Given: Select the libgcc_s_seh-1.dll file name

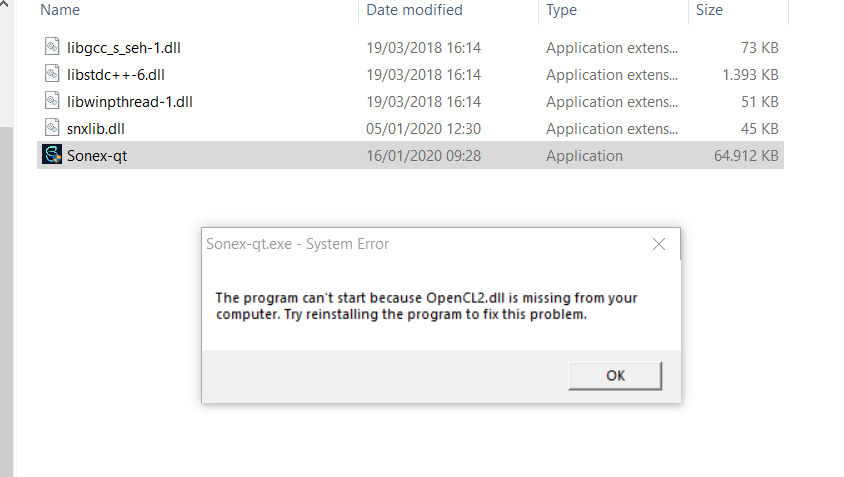Looking at the screenshot, I should click(x=123, y=48).
